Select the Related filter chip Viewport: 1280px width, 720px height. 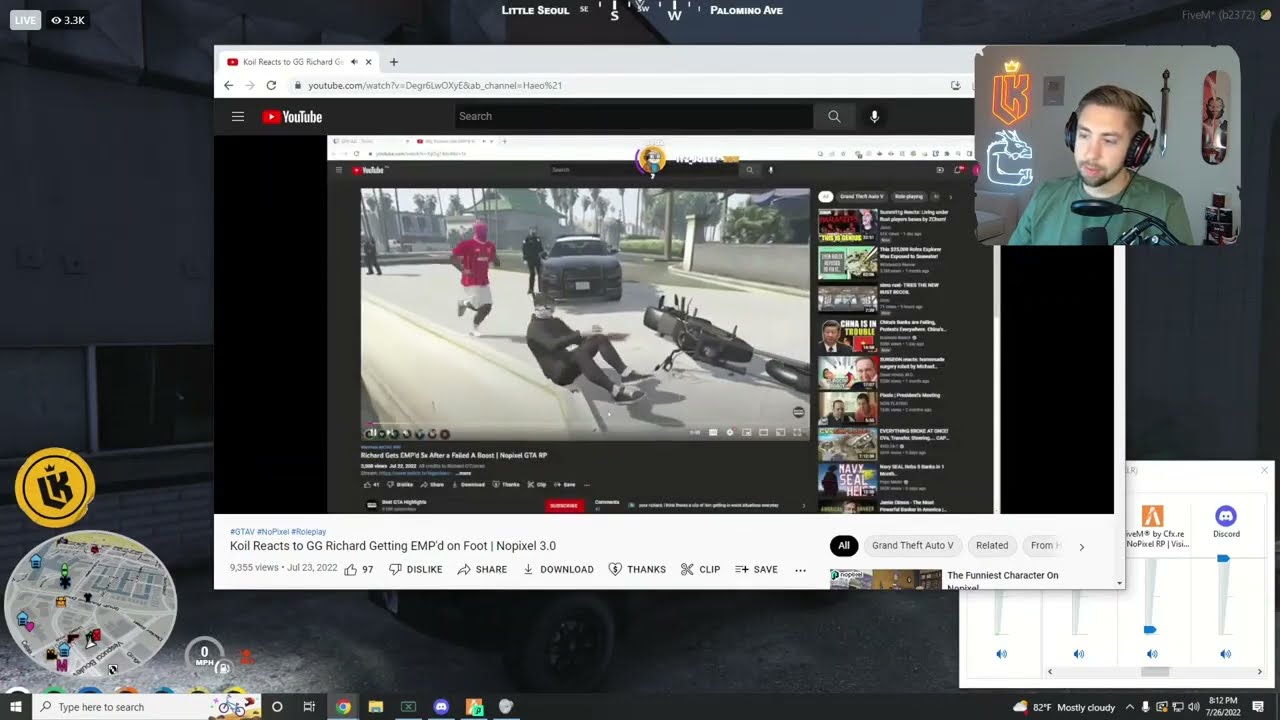pyautogui.click(x=992, y=545)
